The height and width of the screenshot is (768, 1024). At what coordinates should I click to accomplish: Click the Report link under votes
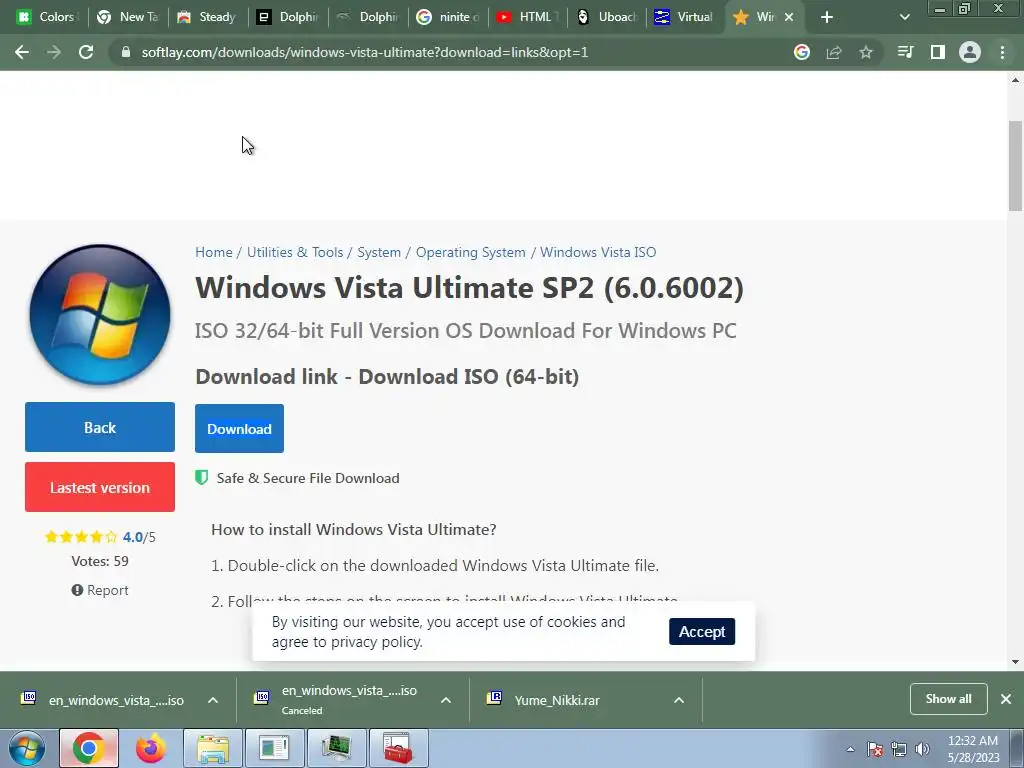click(x=100, y=590)
